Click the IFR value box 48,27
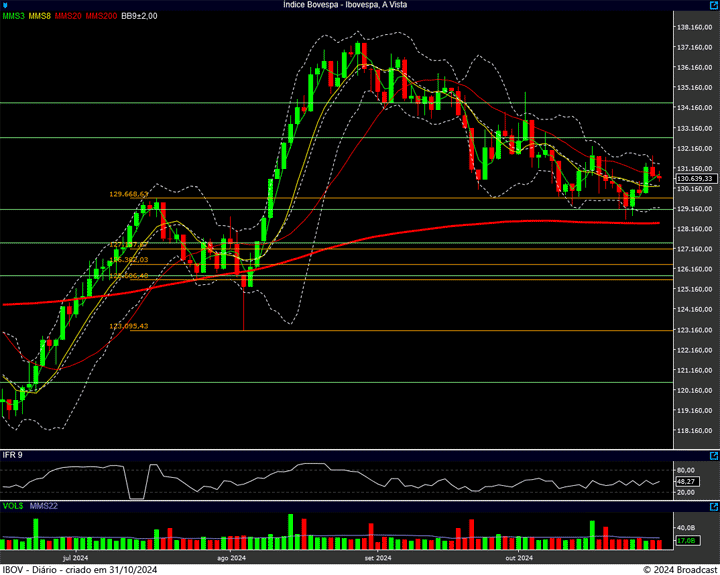This screenshot has width=720, height=575. click(685, 481)
